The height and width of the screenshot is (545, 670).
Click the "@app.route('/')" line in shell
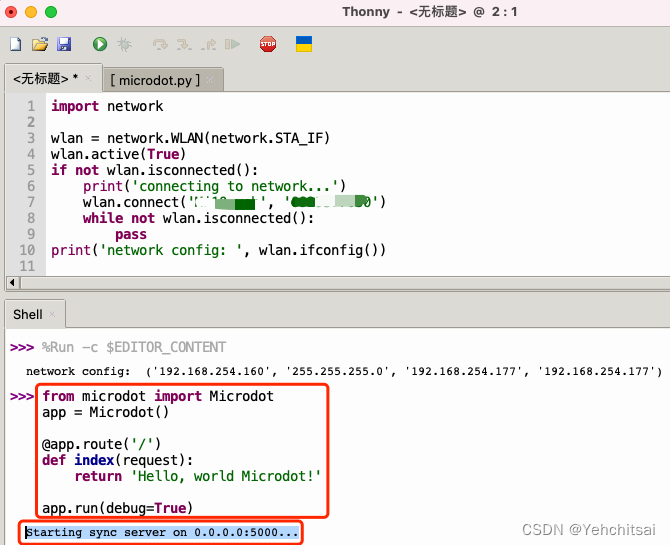point(102,445)
